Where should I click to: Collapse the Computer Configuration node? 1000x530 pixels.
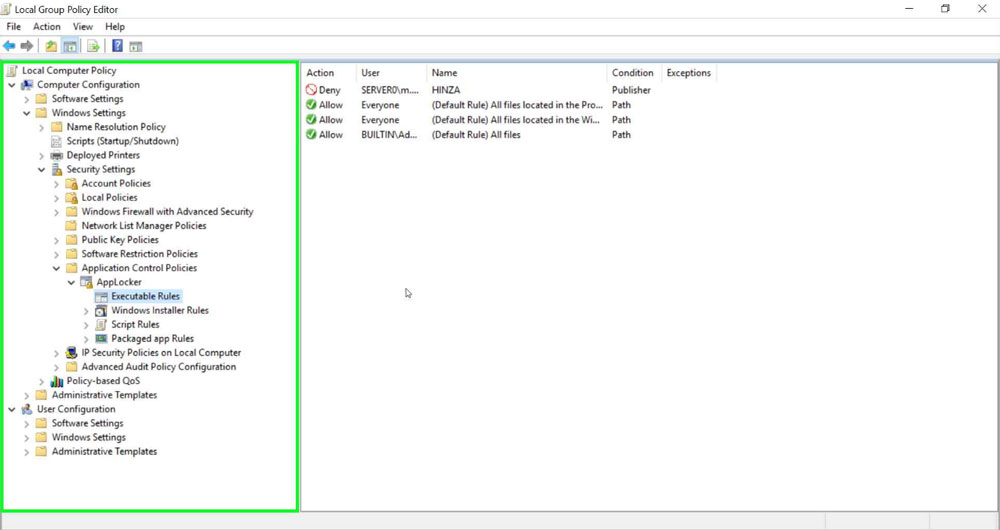click(x=11, y=85)
